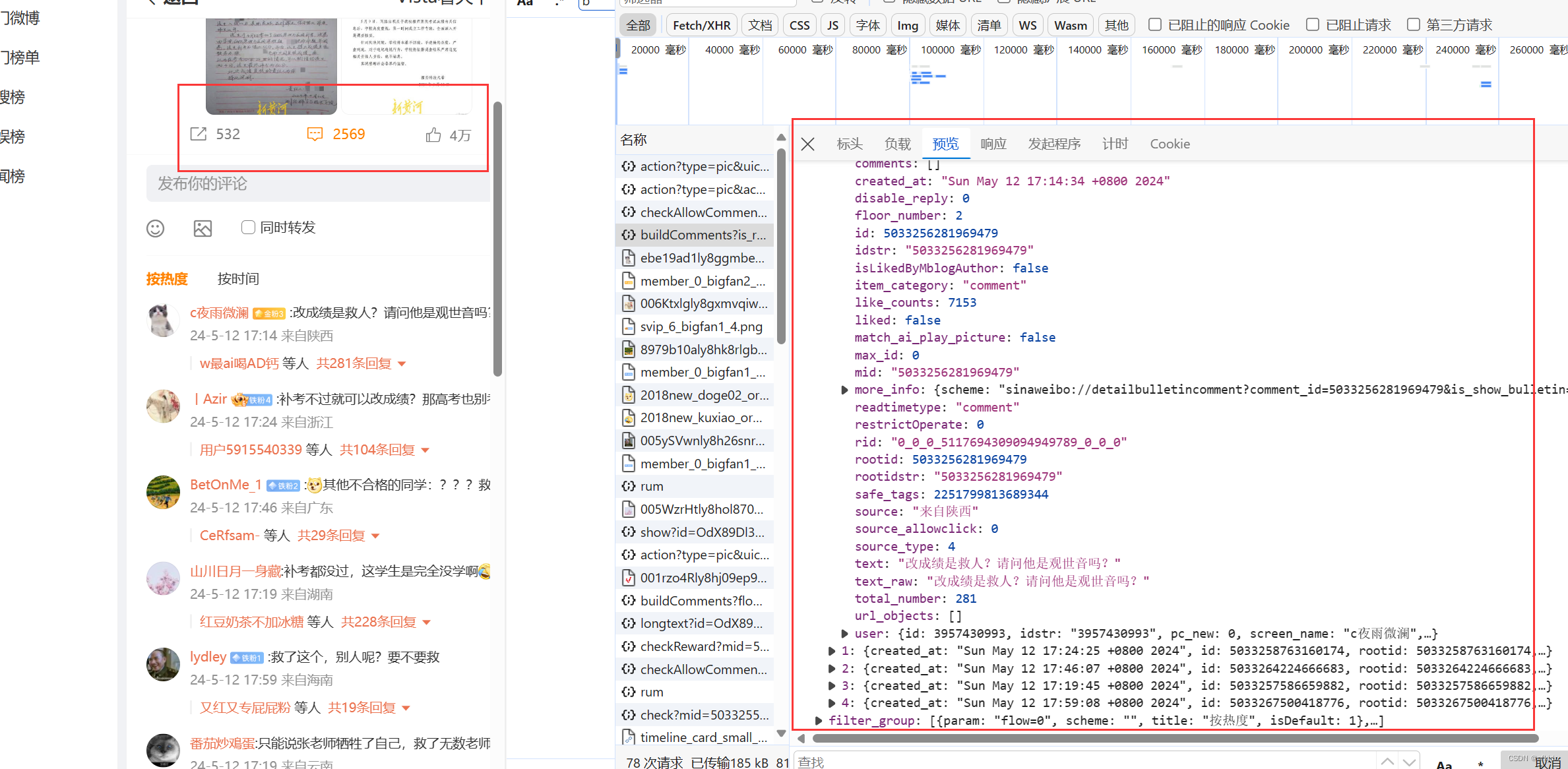Click BetOnMe_1 user avatar

click(x=162, y=492)
